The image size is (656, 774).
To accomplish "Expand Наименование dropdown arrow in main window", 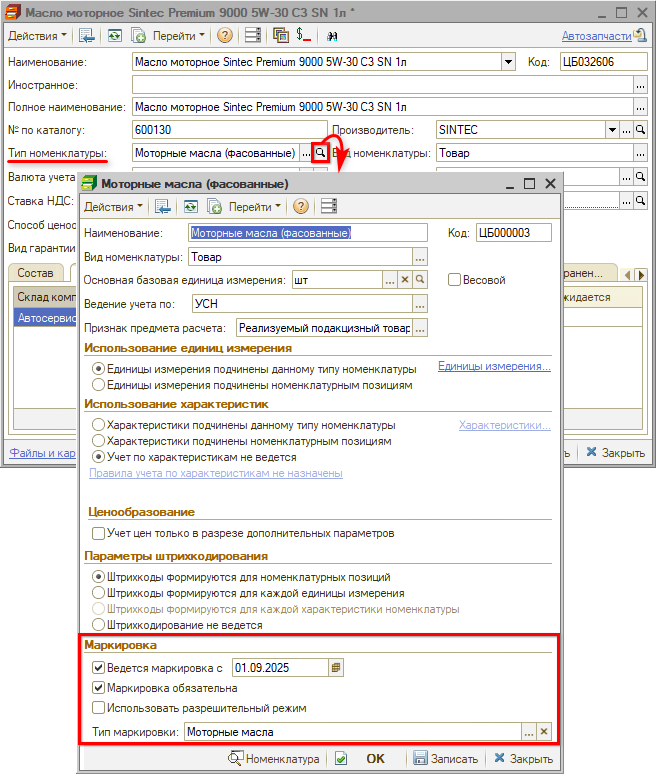I will [507, 62].
